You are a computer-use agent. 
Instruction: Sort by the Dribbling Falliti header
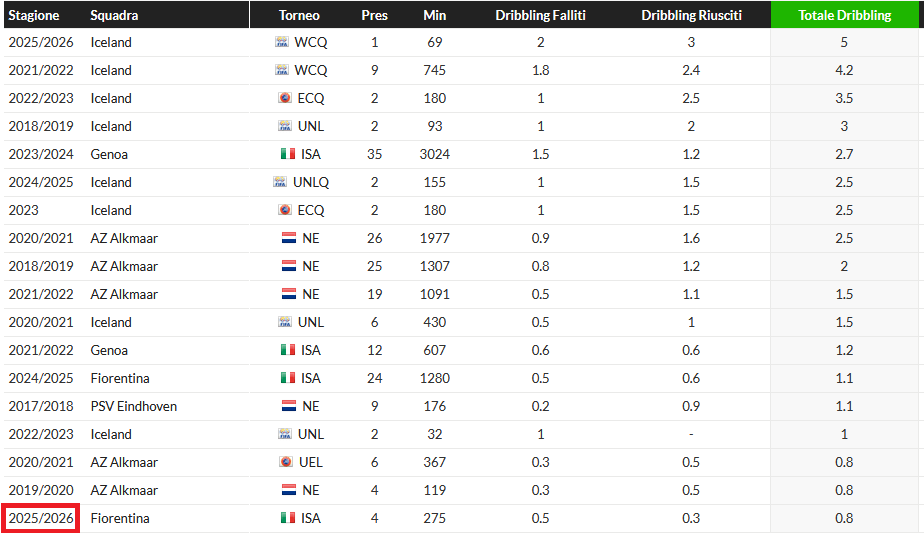pyautogui.click(x=541, y=15)
